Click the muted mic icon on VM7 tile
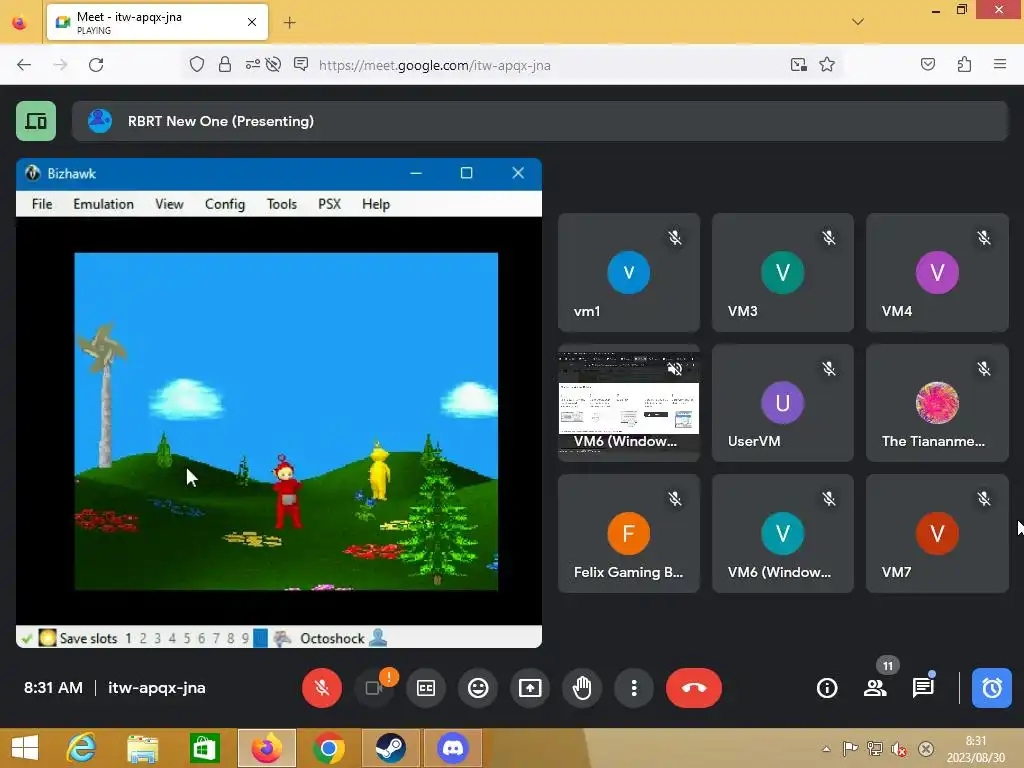Screen dimensions: 1024x768 (984, 499)
